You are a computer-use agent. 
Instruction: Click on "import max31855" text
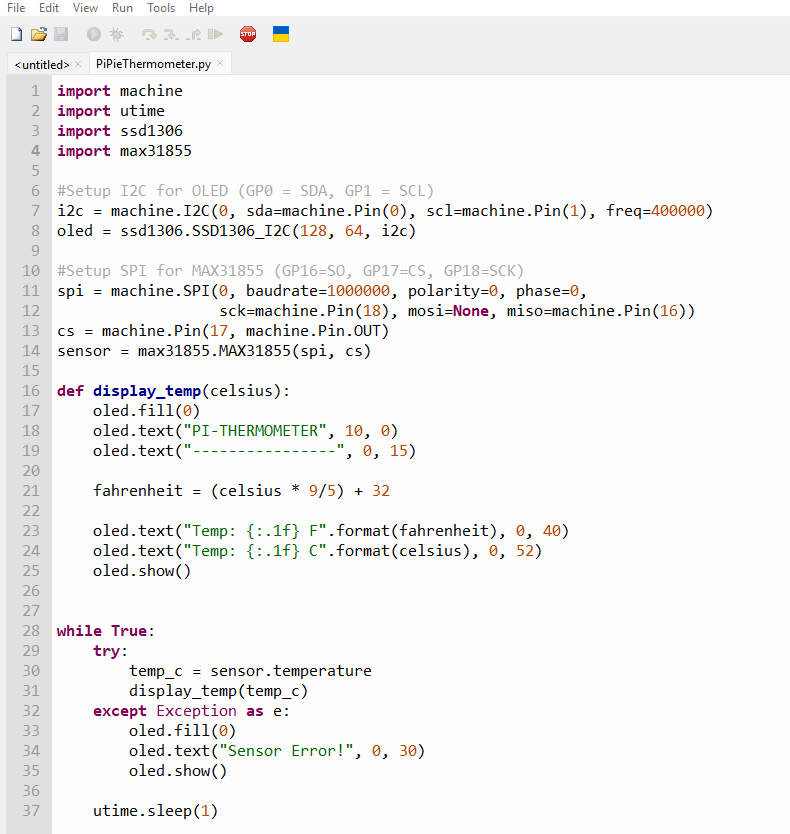click(124, 151)
